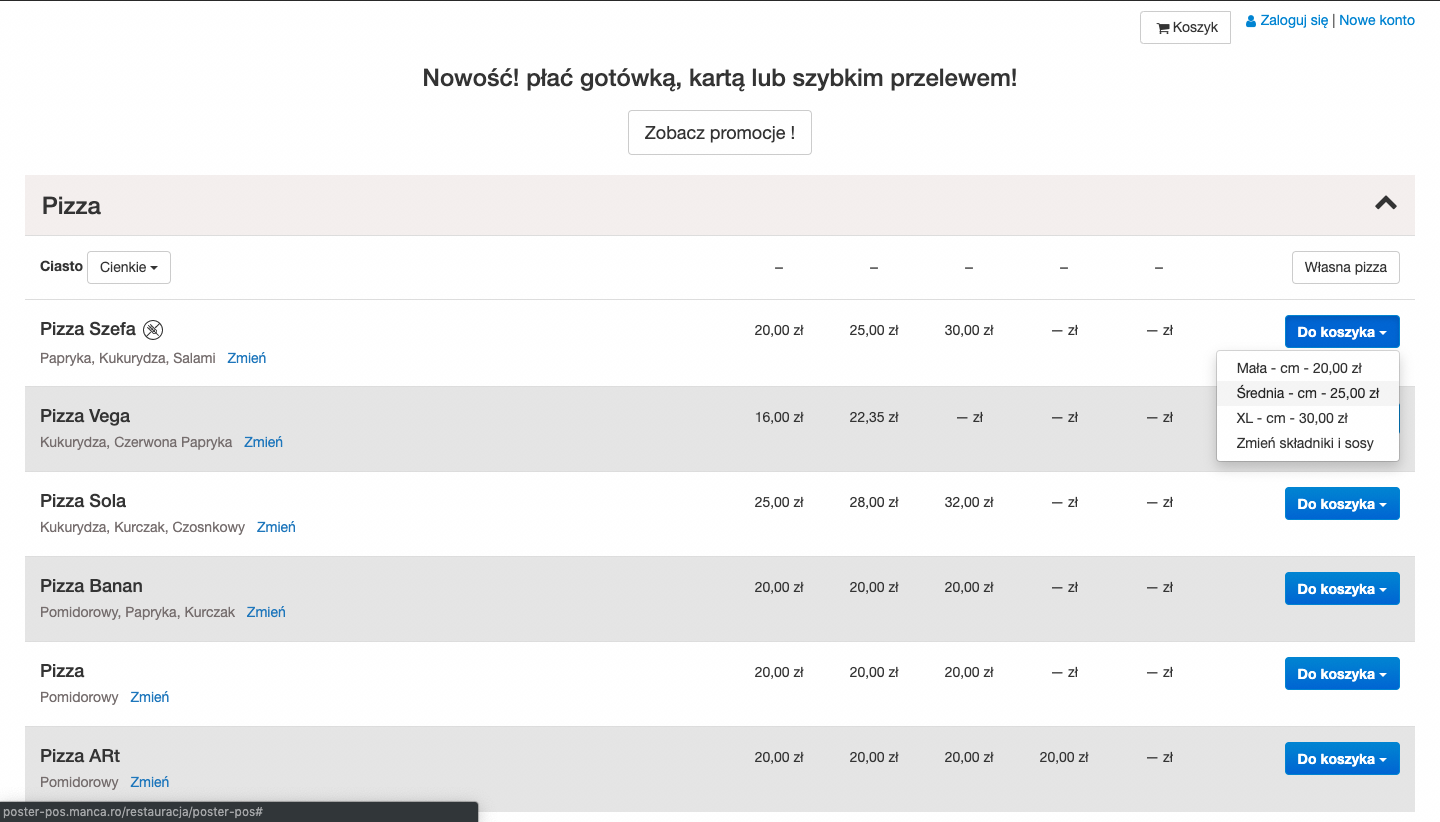
Task: Open the Cienkie dough type dropdown
Action: [129, 268]
